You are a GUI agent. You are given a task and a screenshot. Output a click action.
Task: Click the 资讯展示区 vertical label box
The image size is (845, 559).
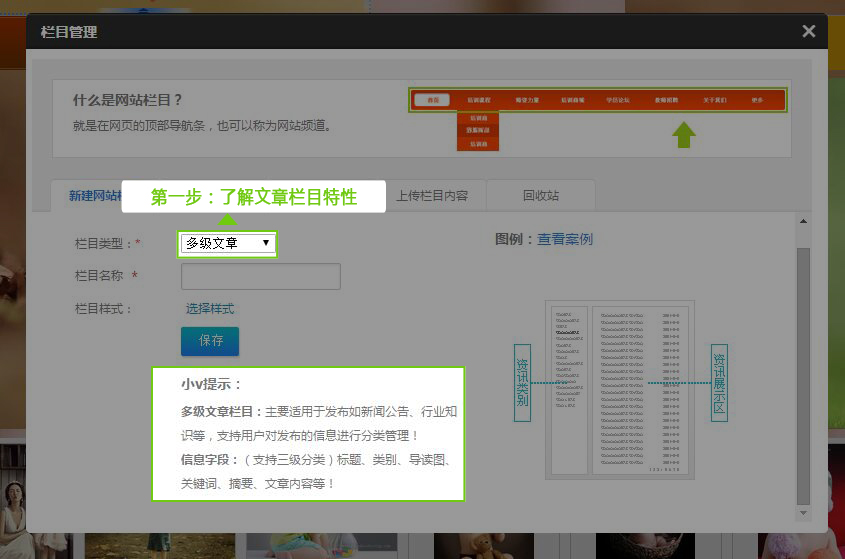click(719, 383)
